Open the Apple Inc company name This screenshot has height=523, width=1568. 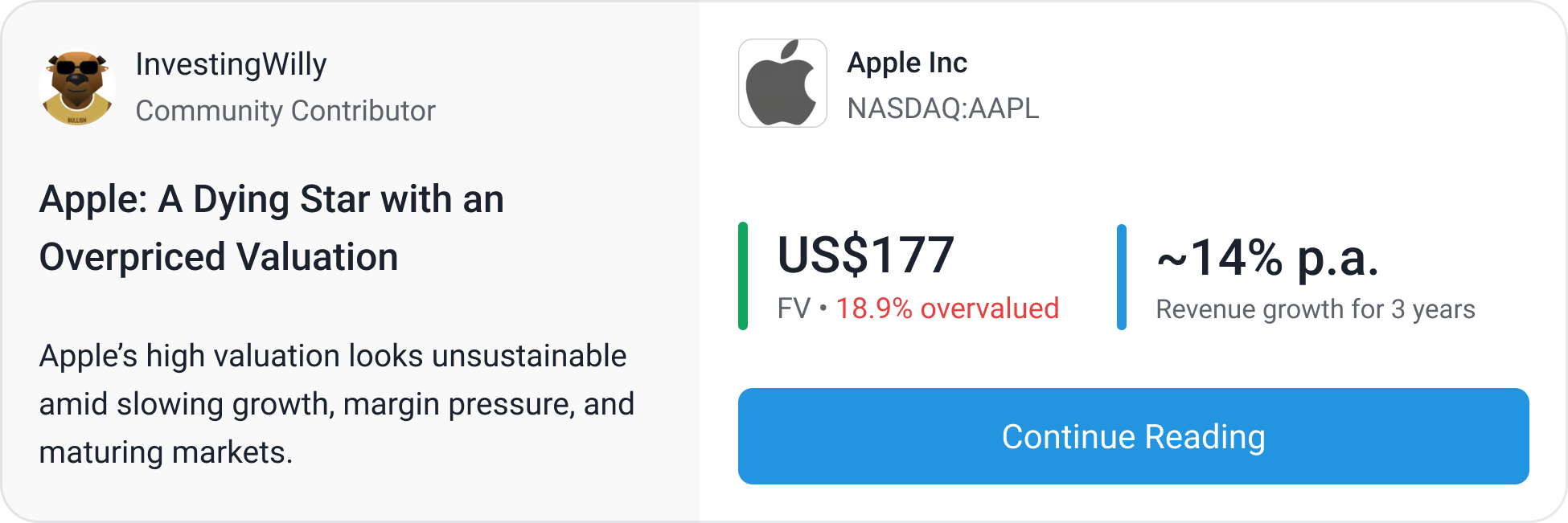(x=907, y=63)
